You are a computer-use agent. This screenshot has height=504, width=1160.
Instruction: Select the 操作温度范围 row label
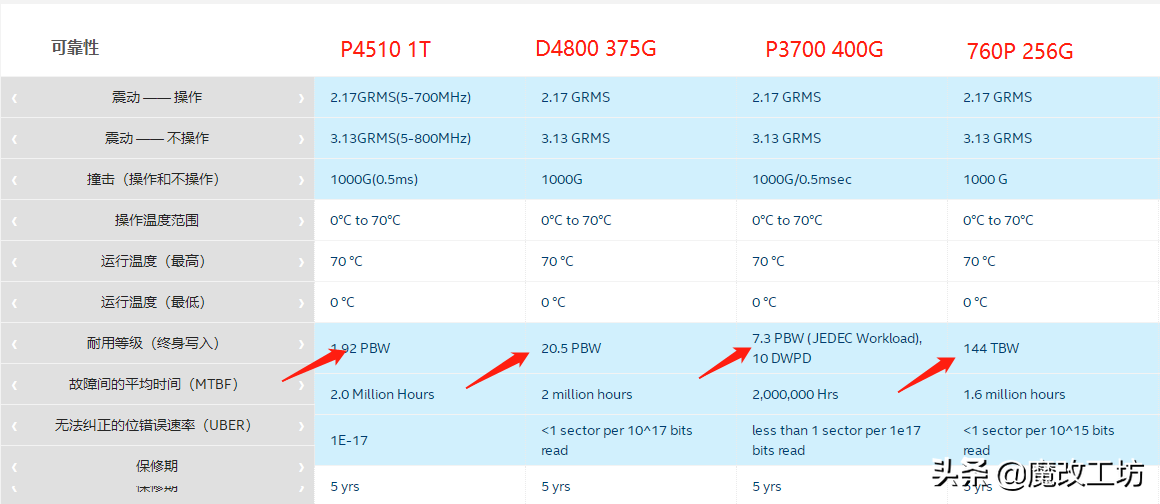157,221
